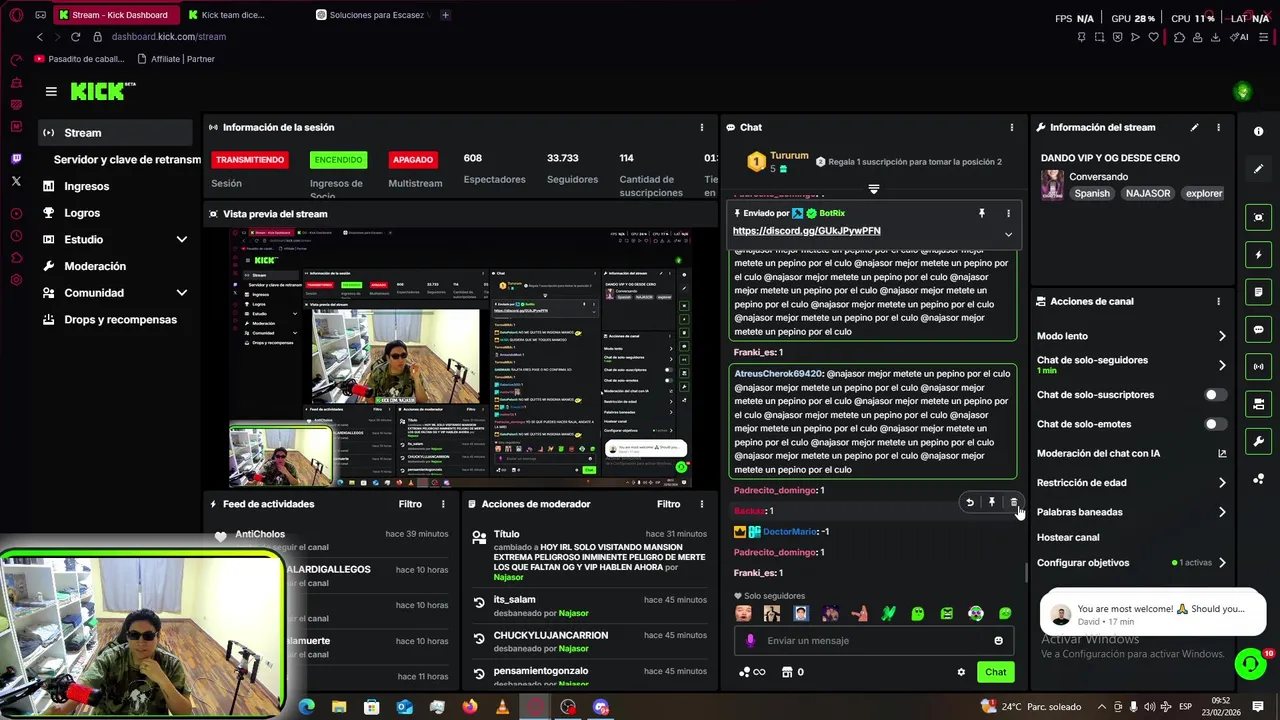Open Filtro in Feed de actividades
The image size is (1280, 720).
click(x=410, y=504)
